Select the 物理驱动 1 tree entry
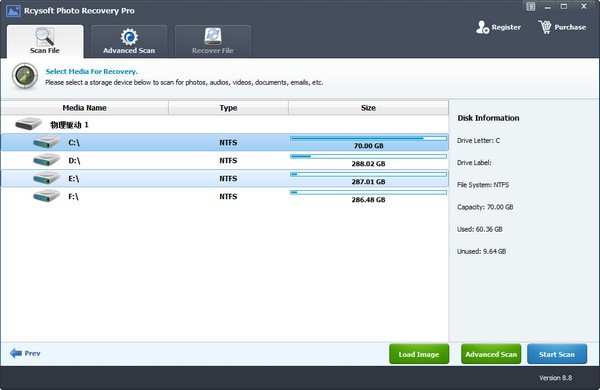600x390 pixels. click(x=69, y=125)
